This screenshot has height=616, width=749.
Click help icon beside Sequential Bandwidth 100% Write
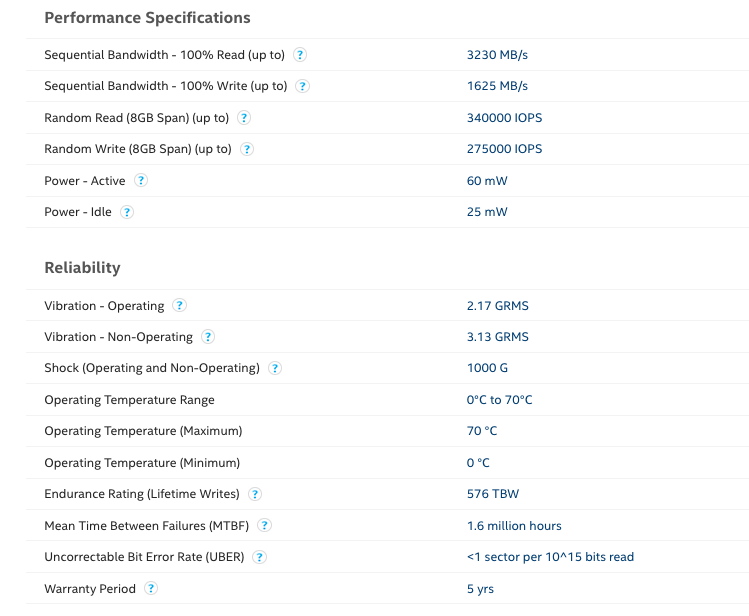coord(303,86)
